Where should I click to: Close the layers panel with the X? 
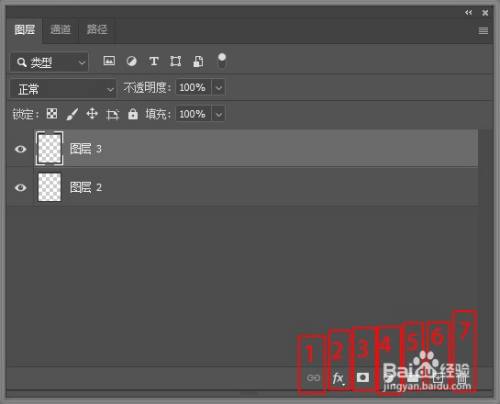485,13
